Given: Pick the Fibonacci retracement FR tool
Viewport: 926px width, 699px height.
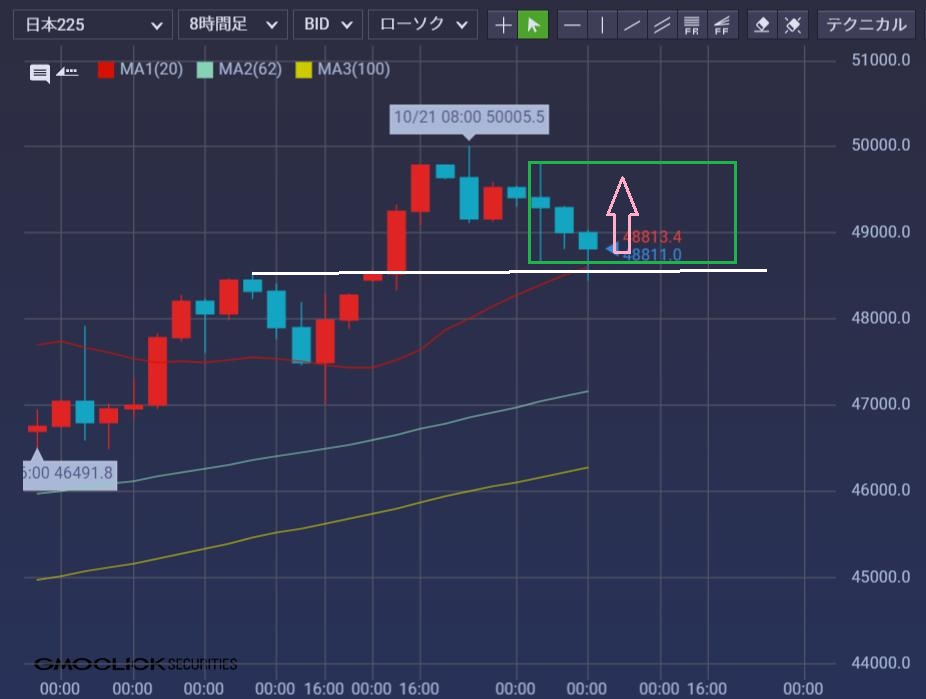Looking at the screenshot, I should click(690, 25).
